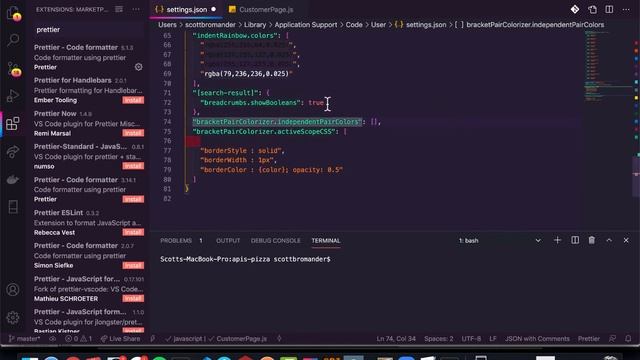Click JSON with Comments language mode
Viewport: 640px width, 360px height.
pos(537,339)
